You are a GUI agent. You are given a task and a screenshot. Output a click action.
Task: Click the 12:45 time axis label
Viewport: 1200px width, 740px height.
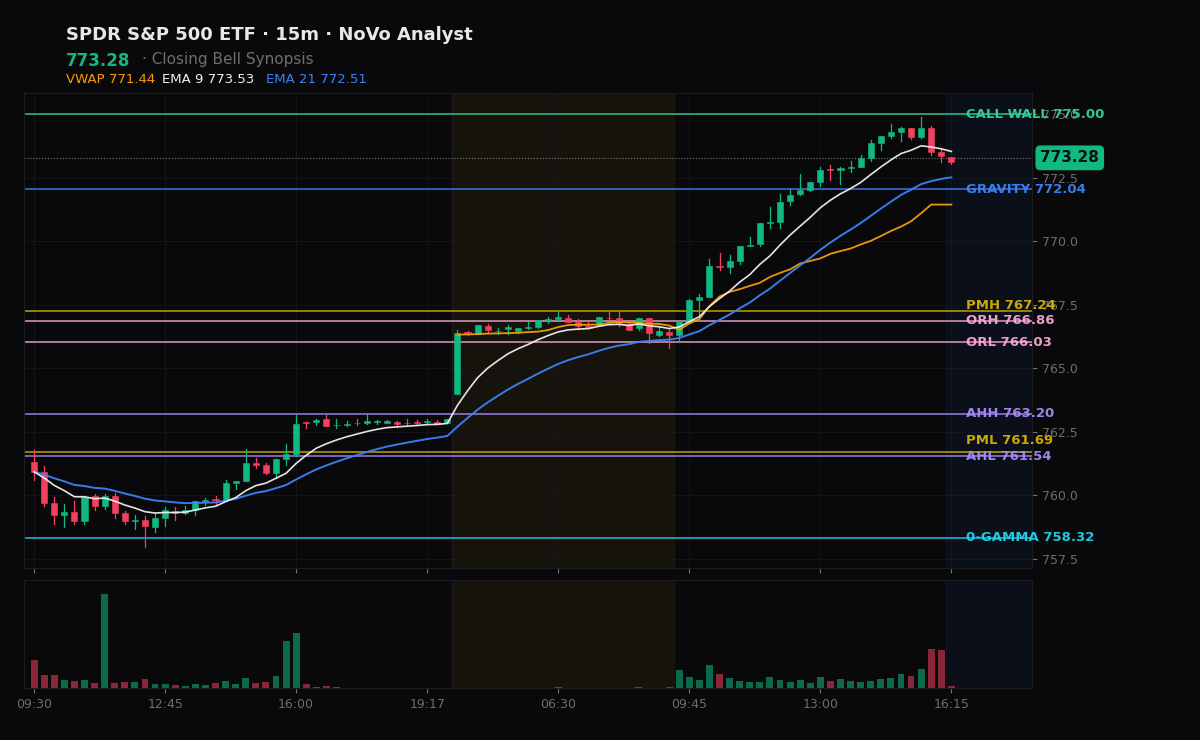click(165, 704)
